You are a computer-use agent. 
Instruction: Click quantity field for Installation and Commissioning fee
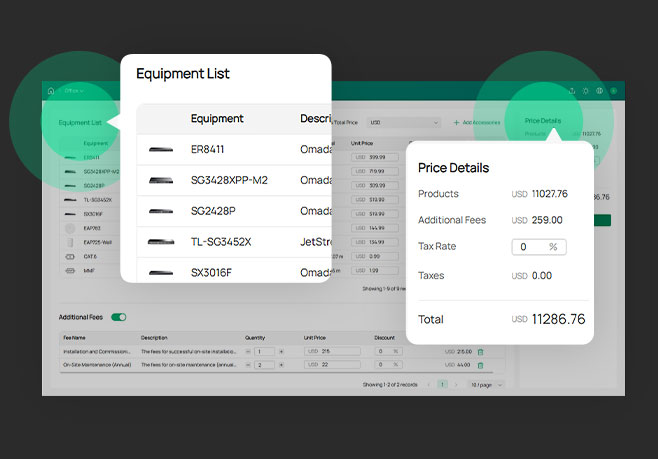pos(264,352)
